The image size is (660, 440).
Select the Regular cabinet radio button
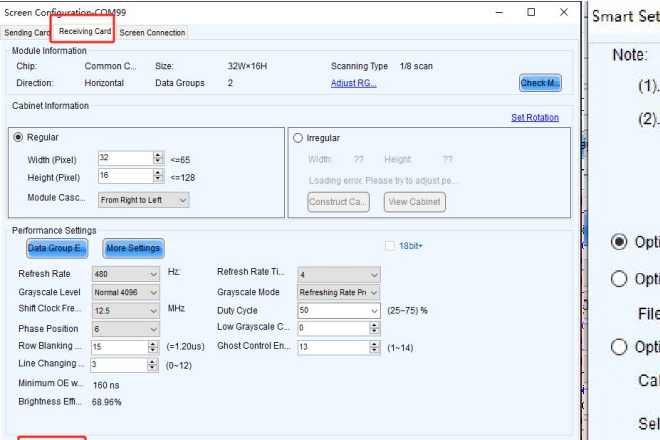tap(17, 137)
